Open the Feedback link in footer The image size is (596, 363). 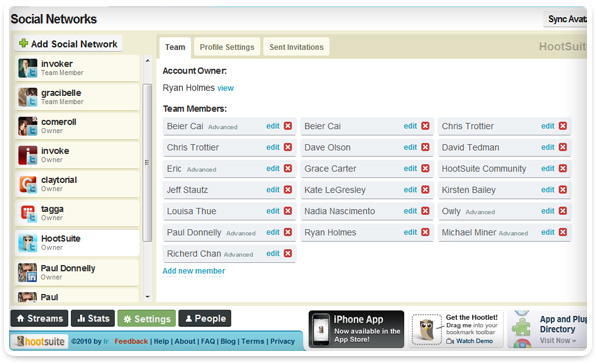coord(131,341)
